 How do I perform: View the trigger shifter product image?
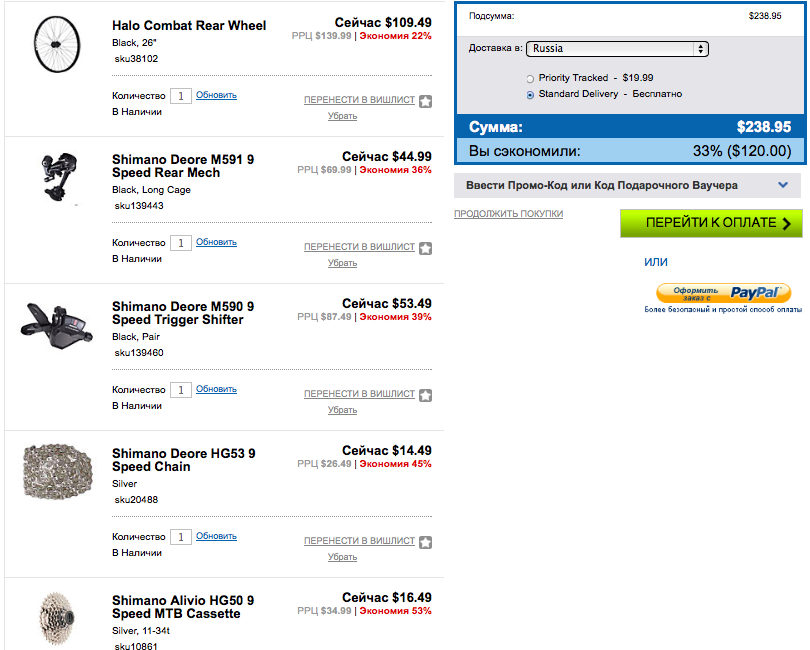[57, 326]
